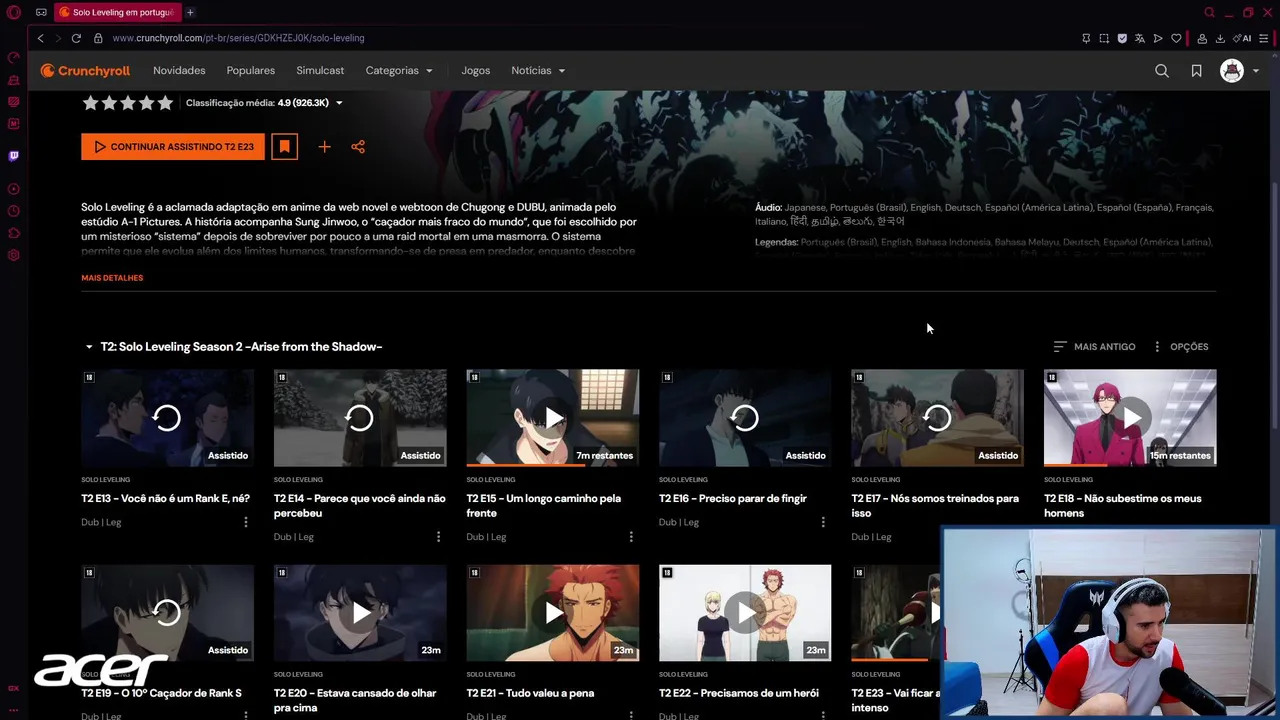Go to the Novidades section

point(179,71)
